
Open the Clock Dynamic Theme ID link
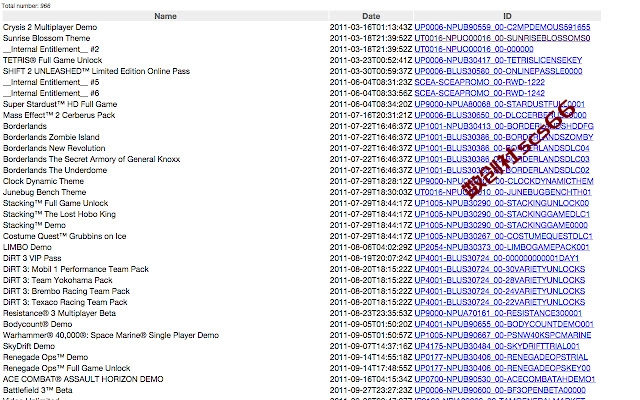(504, 181)
